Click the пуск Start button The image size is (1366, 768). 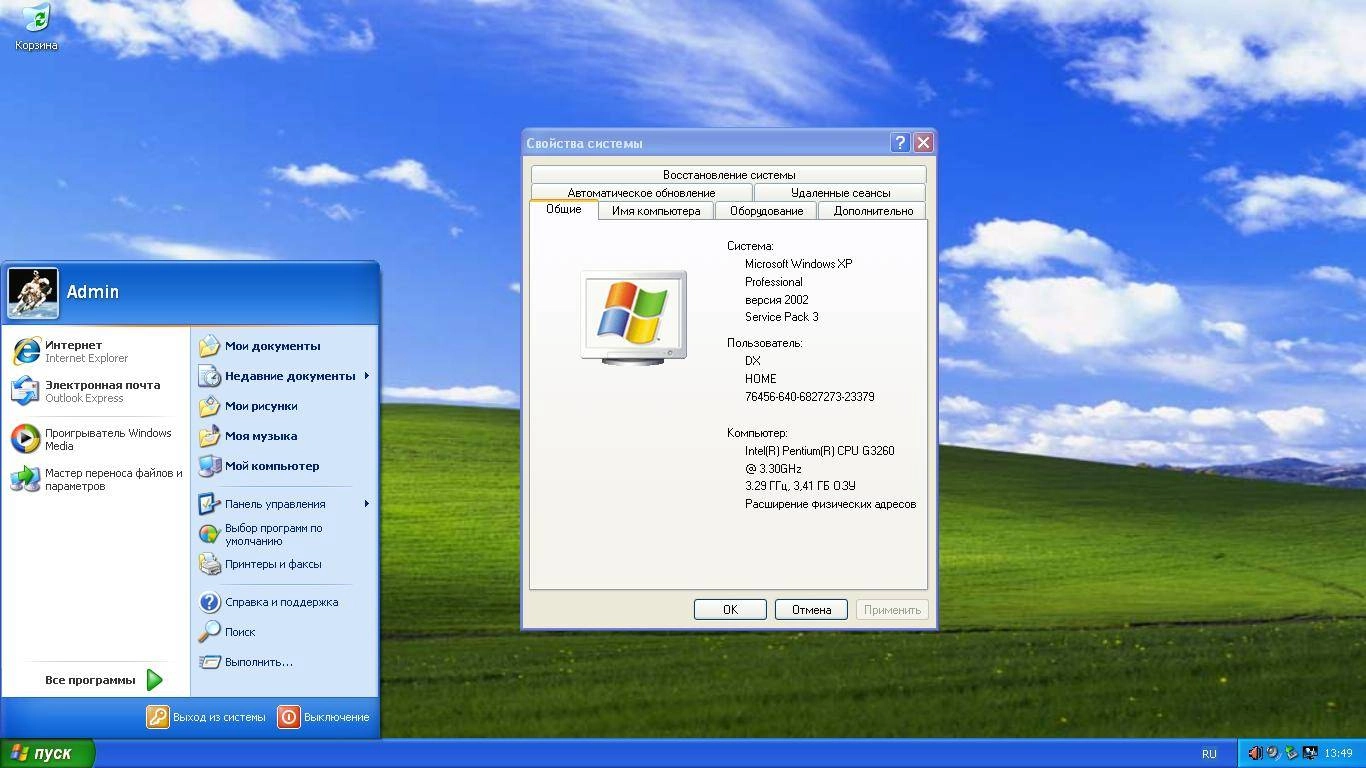(x=47, y=753)
